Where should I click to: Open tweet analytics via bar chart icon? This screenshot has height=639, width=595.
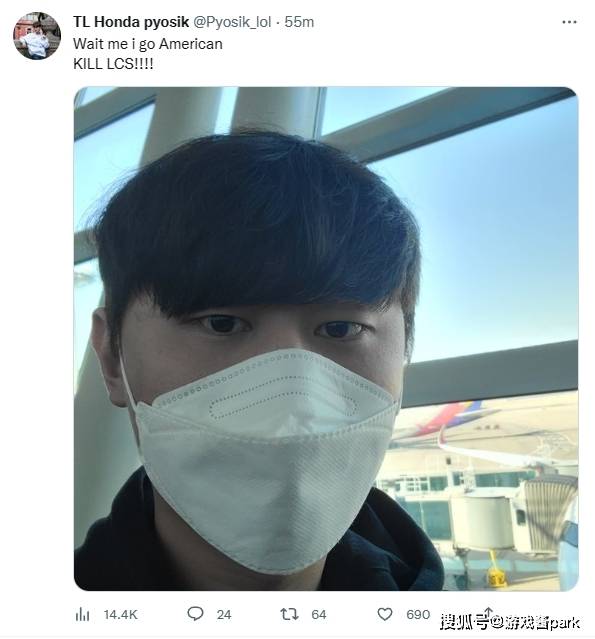point(82,614)
